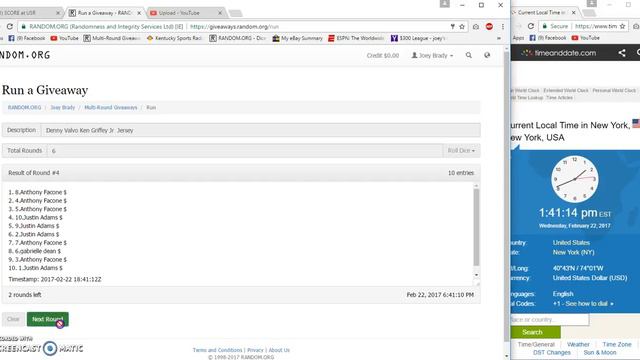Close the Run a Giveaway tab
The image size is (640, 360).
(x=139, y=13)
